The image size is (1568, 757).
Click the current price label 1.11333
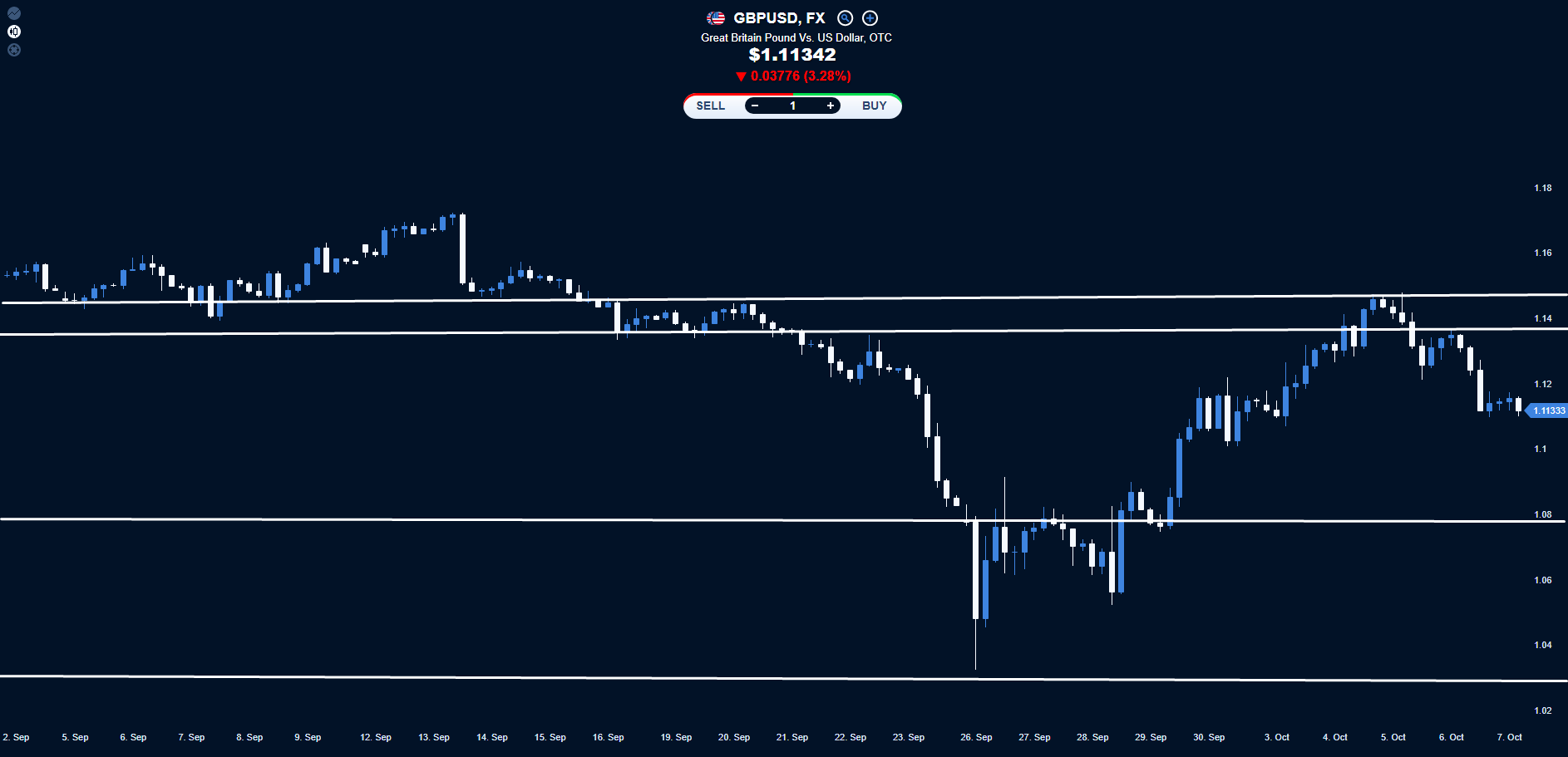click(1548, 410)
